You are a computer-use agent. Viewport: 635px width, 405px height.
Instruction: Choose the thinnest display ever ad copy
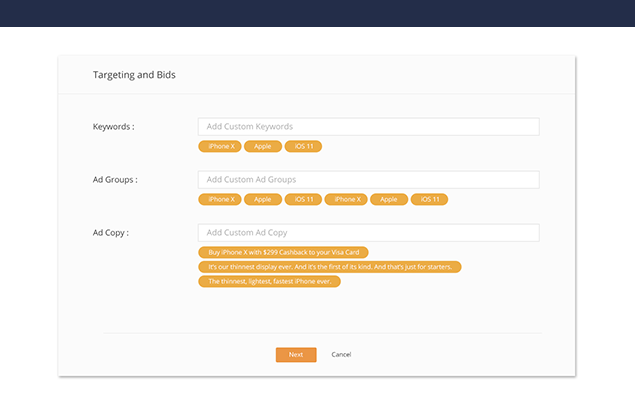click(x=330, y=267)
